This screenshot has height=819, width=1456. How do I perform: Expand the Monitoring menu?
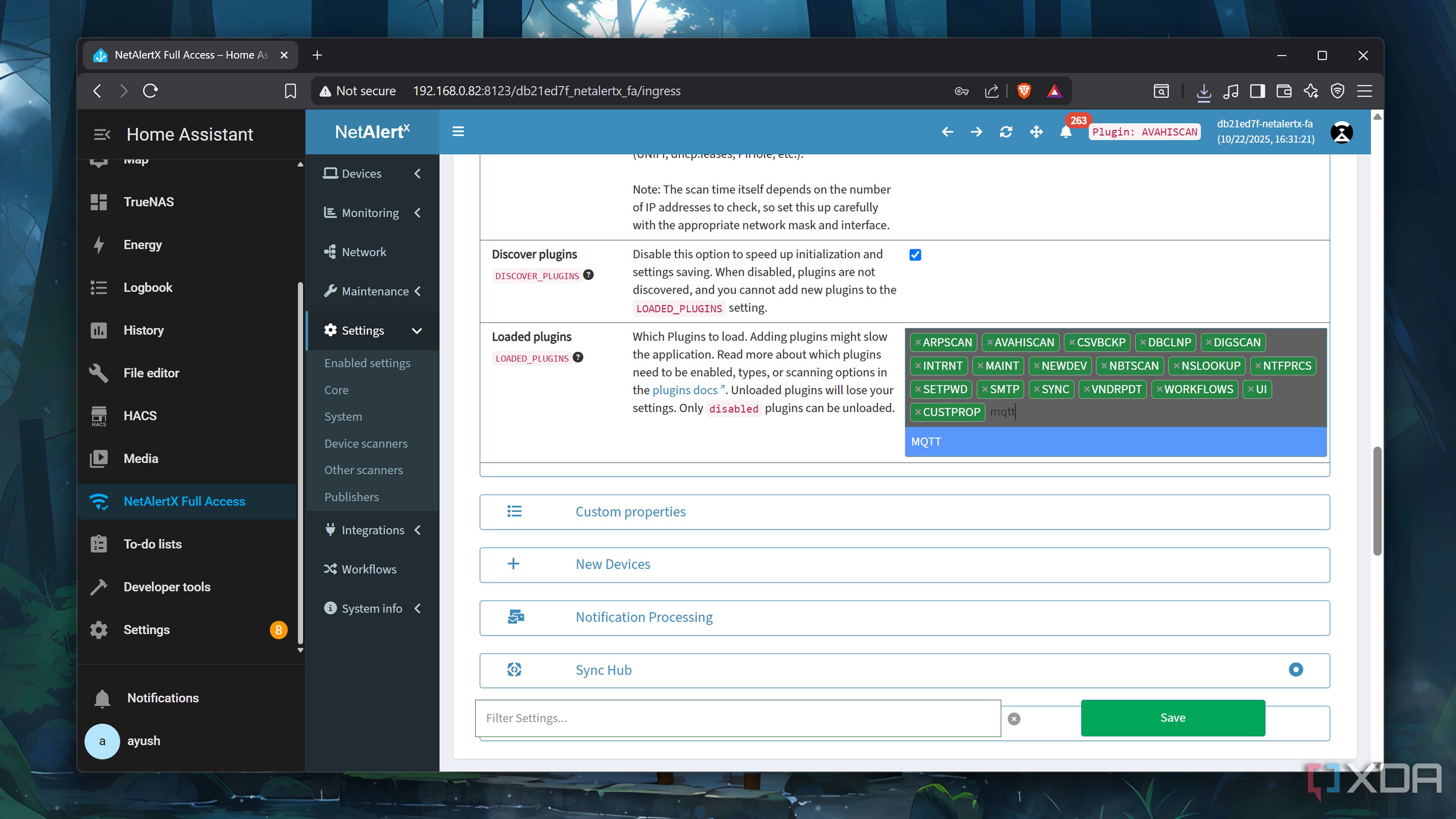372,213
